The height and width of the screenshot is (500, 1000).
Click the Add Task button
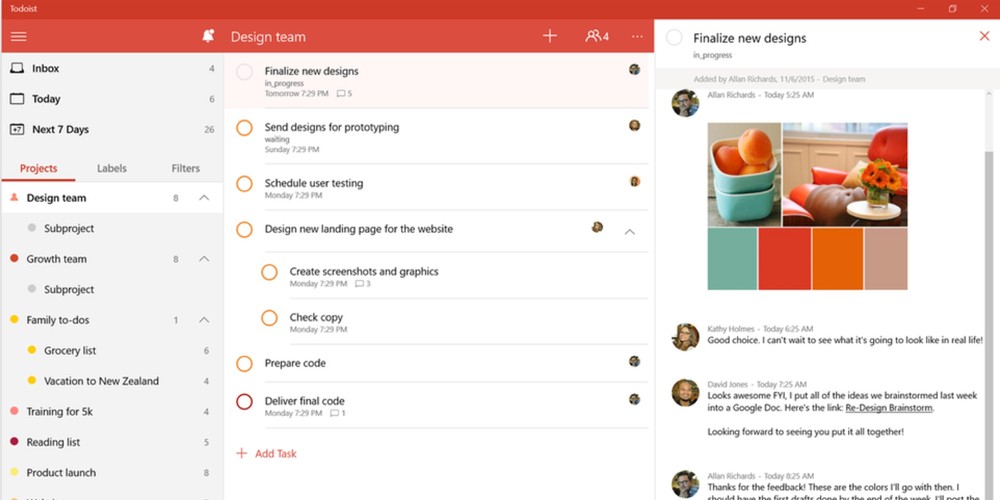267,453
